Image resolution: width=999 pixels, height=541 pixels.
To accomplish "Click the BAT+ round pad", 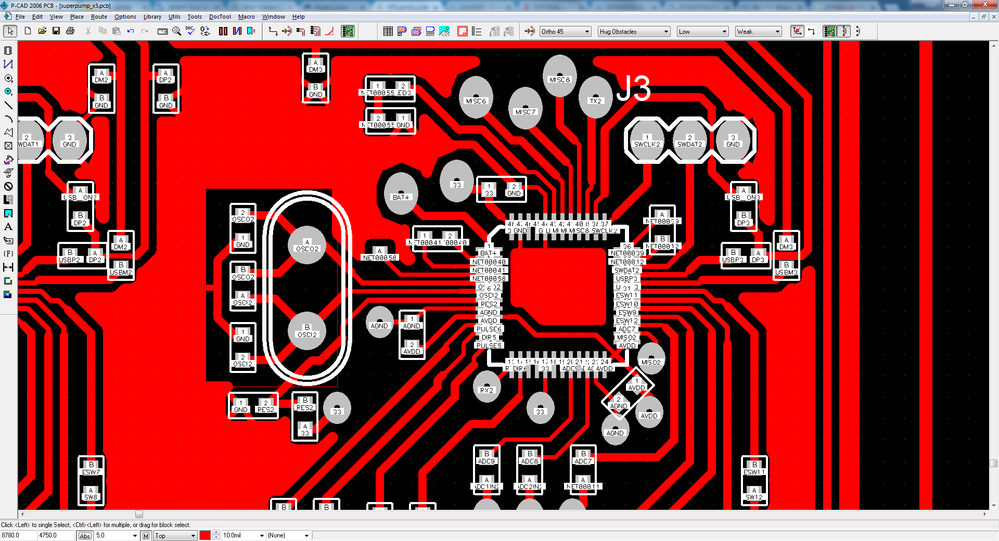I will click(401, 192).
